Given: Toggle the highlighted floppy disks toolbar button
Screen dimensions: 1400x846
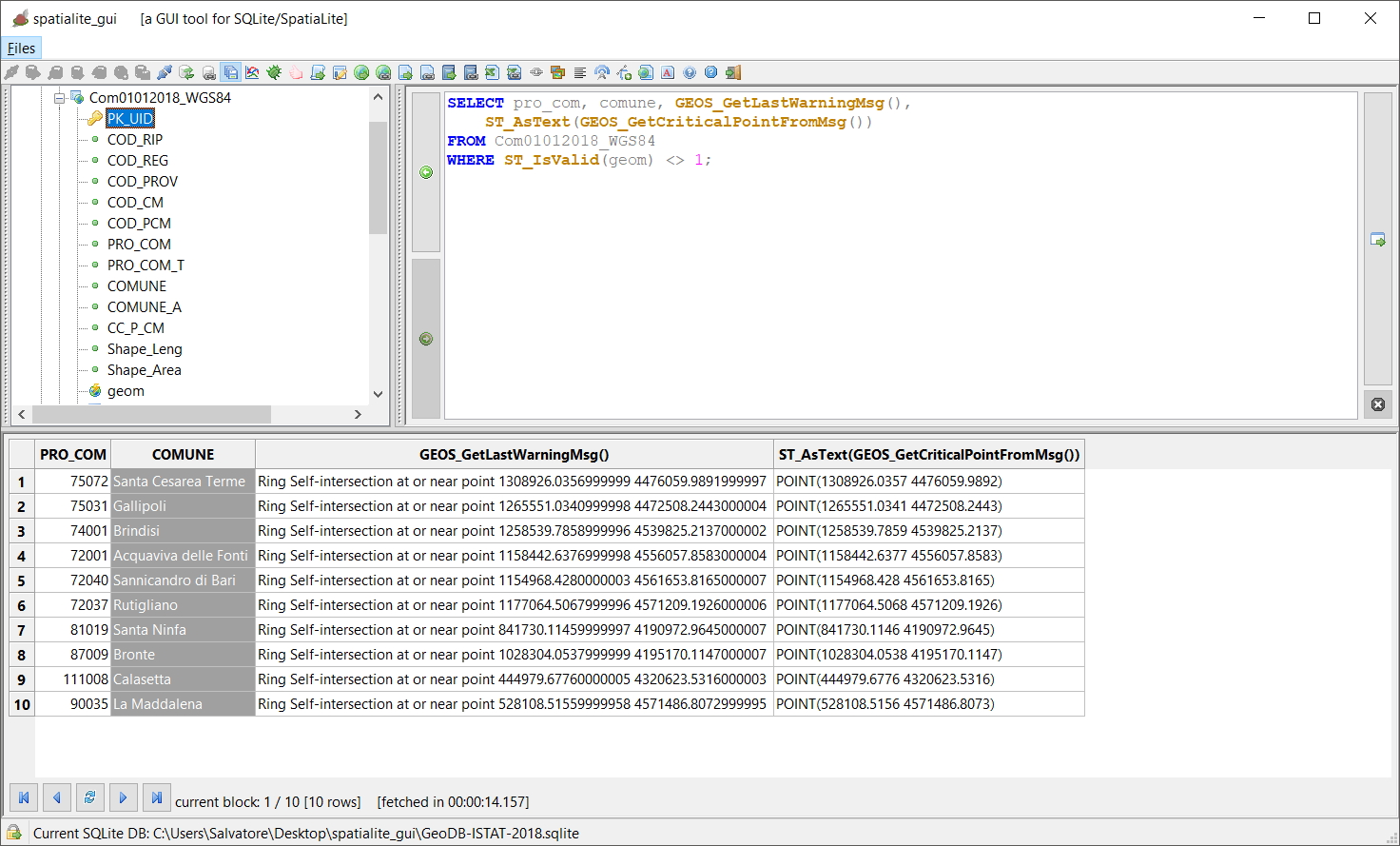Looking at the screenshot, I should [230, 72].
